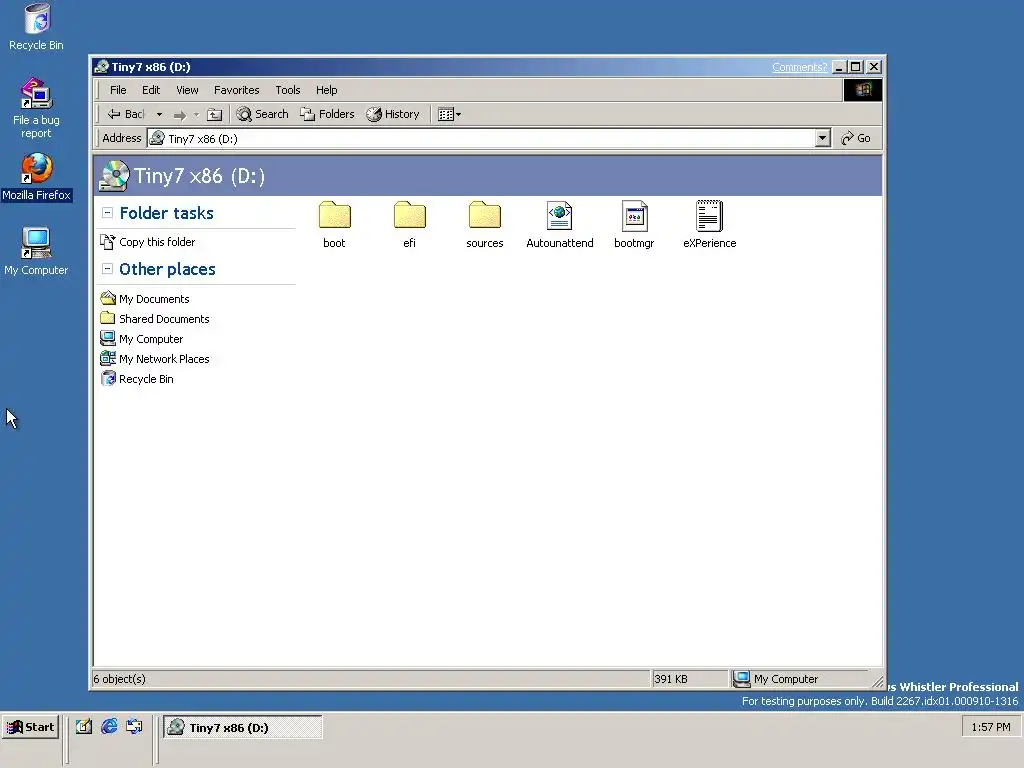Expand the Address bar dropdown
The image size is (1024, 768).
[x=822, y=138]
